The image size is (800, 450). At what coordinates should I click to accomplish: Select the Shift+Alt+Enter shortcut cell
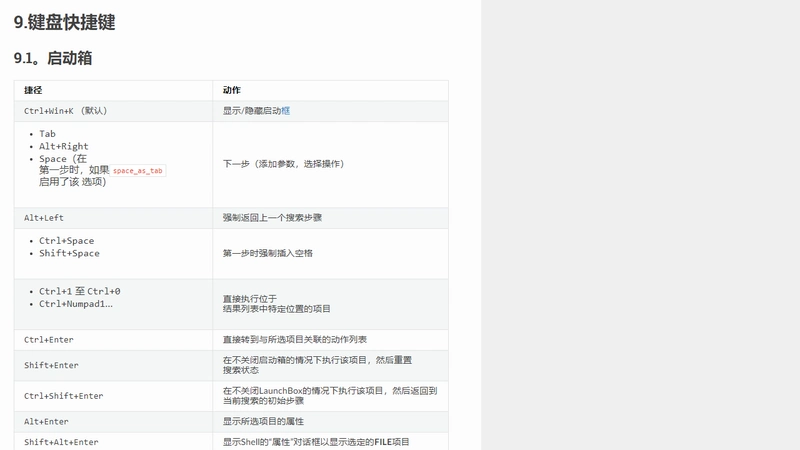(x=113, y=442)
